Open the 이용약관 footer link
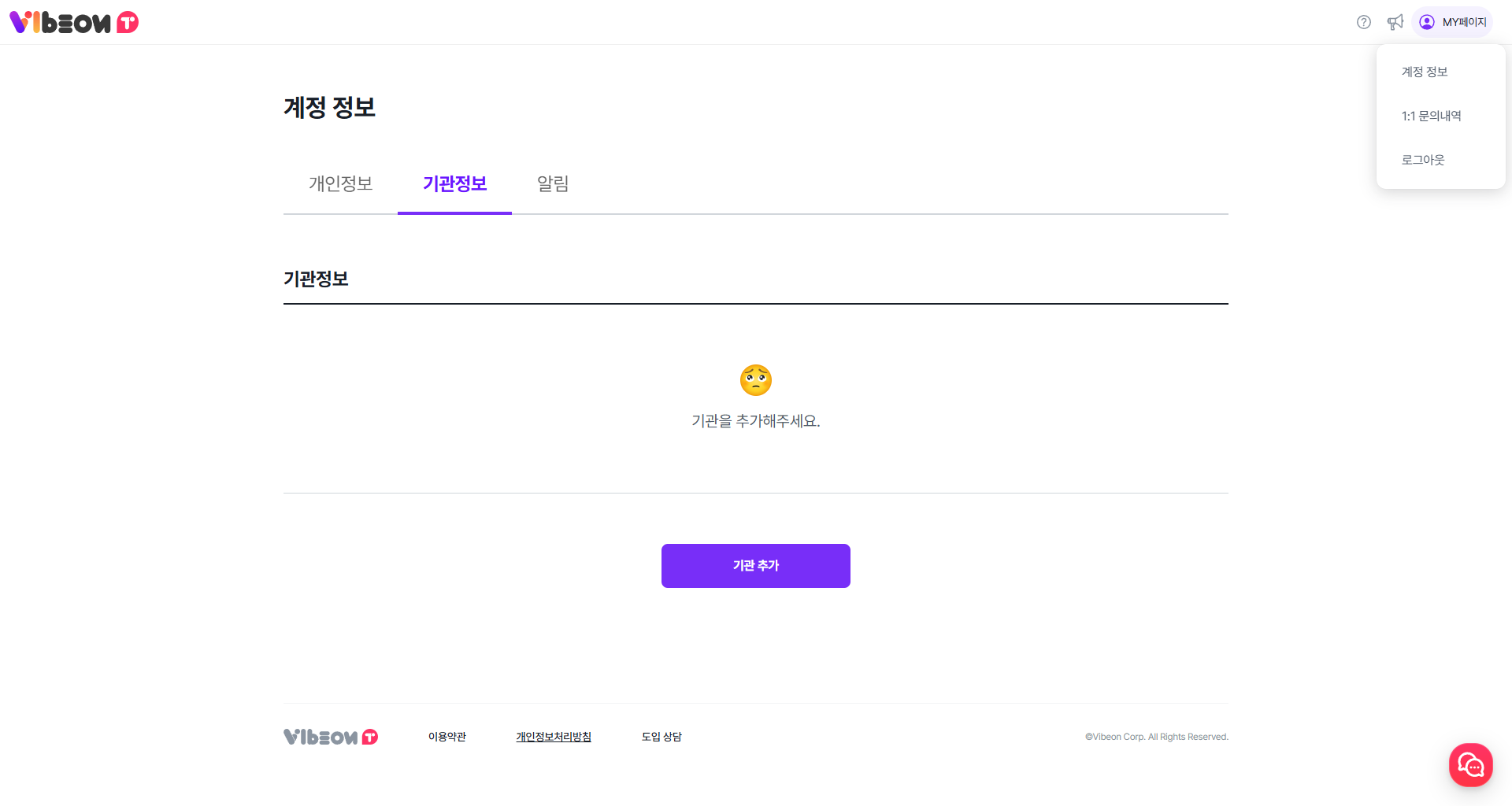The width and height of the screenshot is (1512, 806). (x=447, y=737)
